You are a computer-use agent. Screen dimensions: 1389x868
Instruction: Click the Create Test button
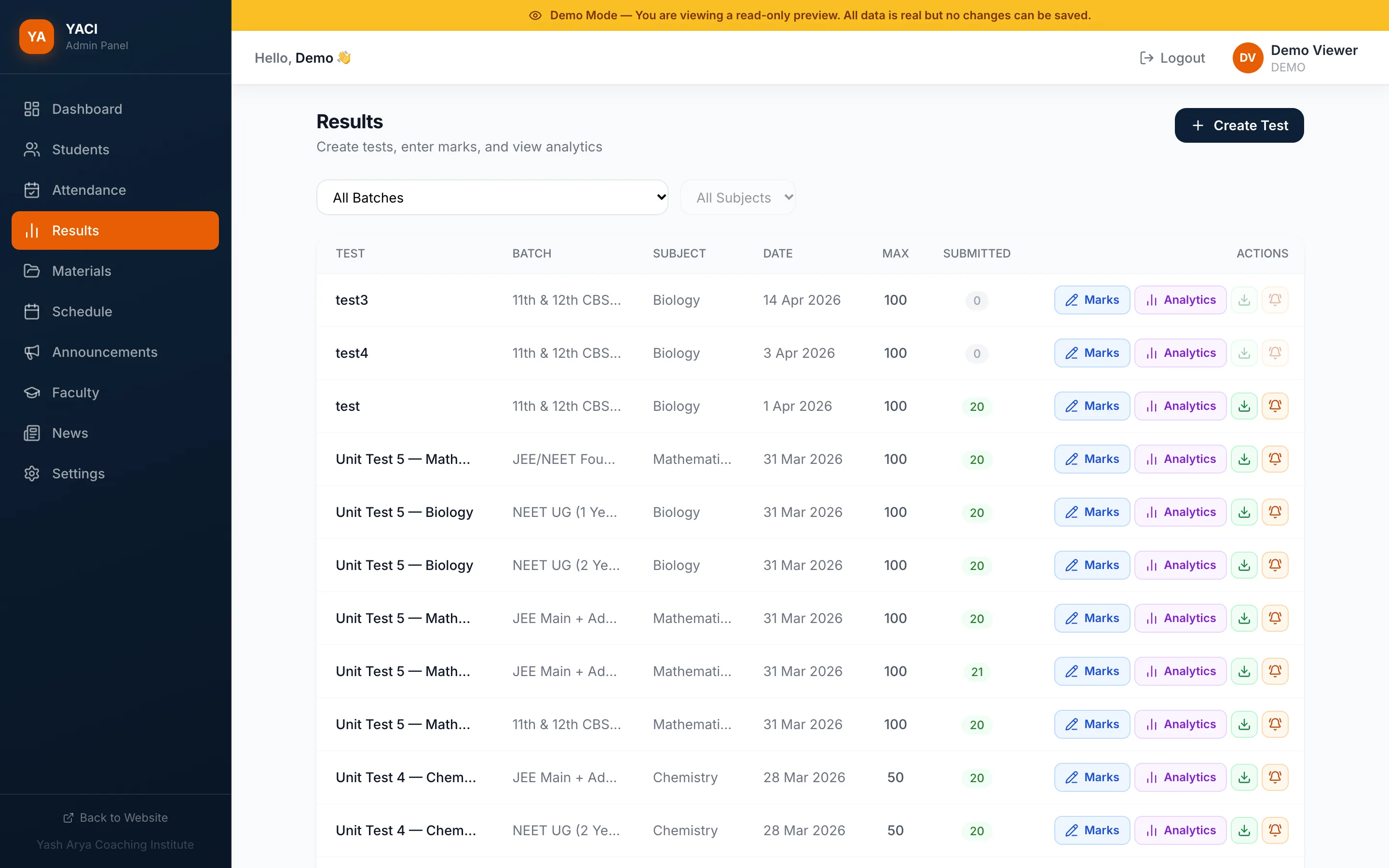tap(1239, 125)
